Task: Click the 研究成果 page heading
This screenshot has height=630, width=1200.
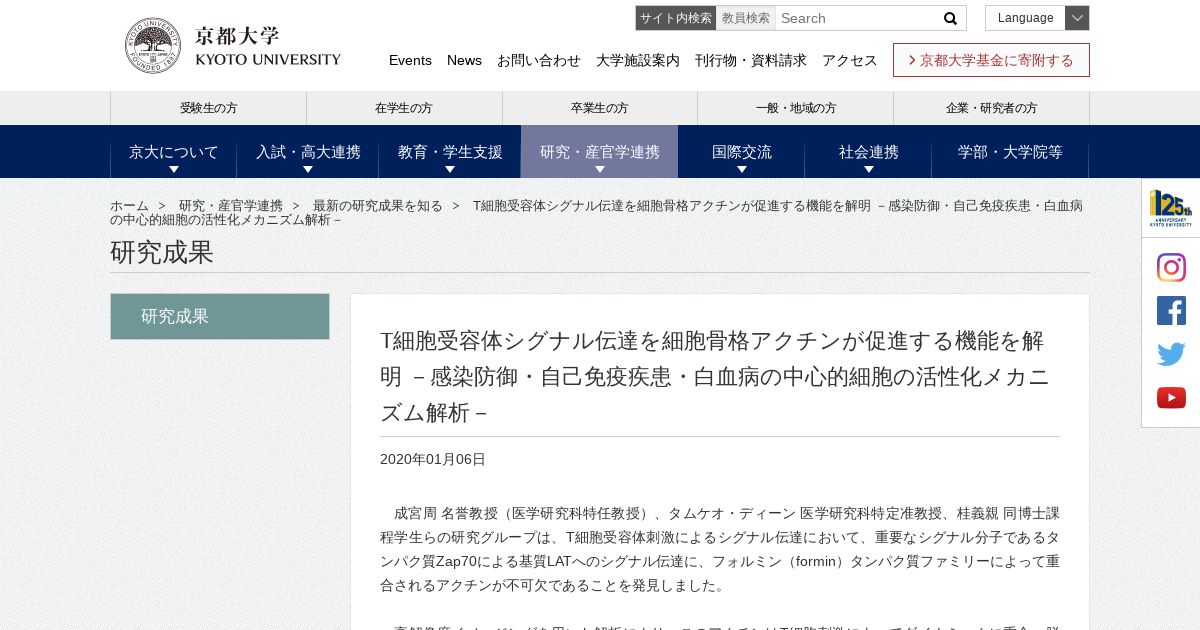Action: point(162,252)
